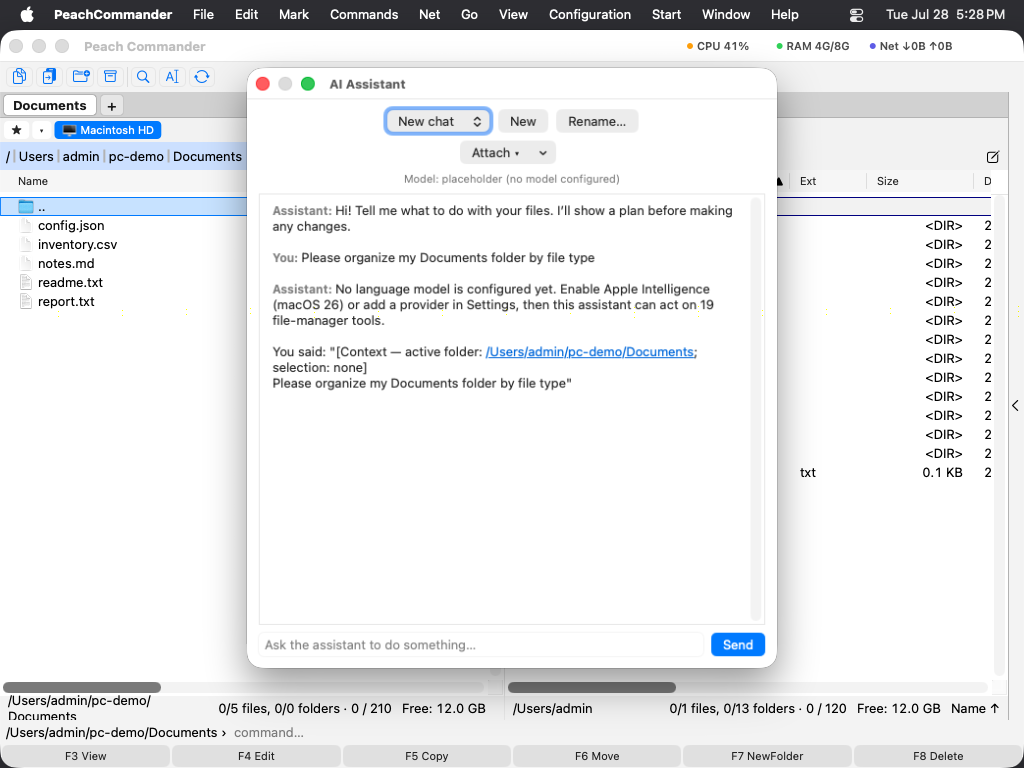Image resolution: width=1024 pixels, height=768 pixels.
Task: Click the F4 Edit button
Action: (256, 756)
